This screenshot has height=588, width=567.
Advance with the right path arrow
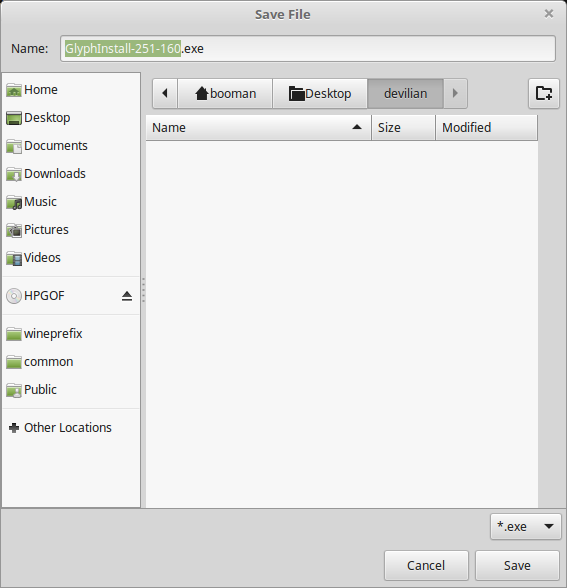[455, 93]
